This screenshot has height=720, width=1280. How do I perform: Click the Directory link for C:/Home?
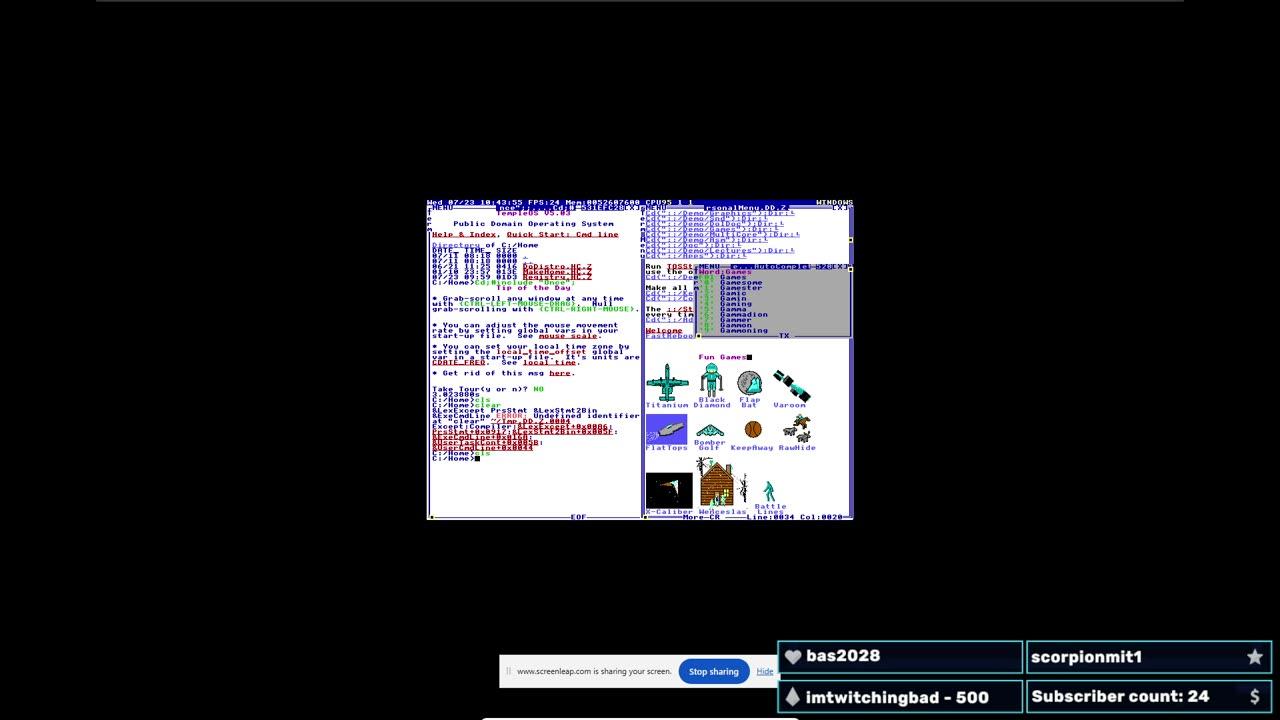(x=456, y=245)
